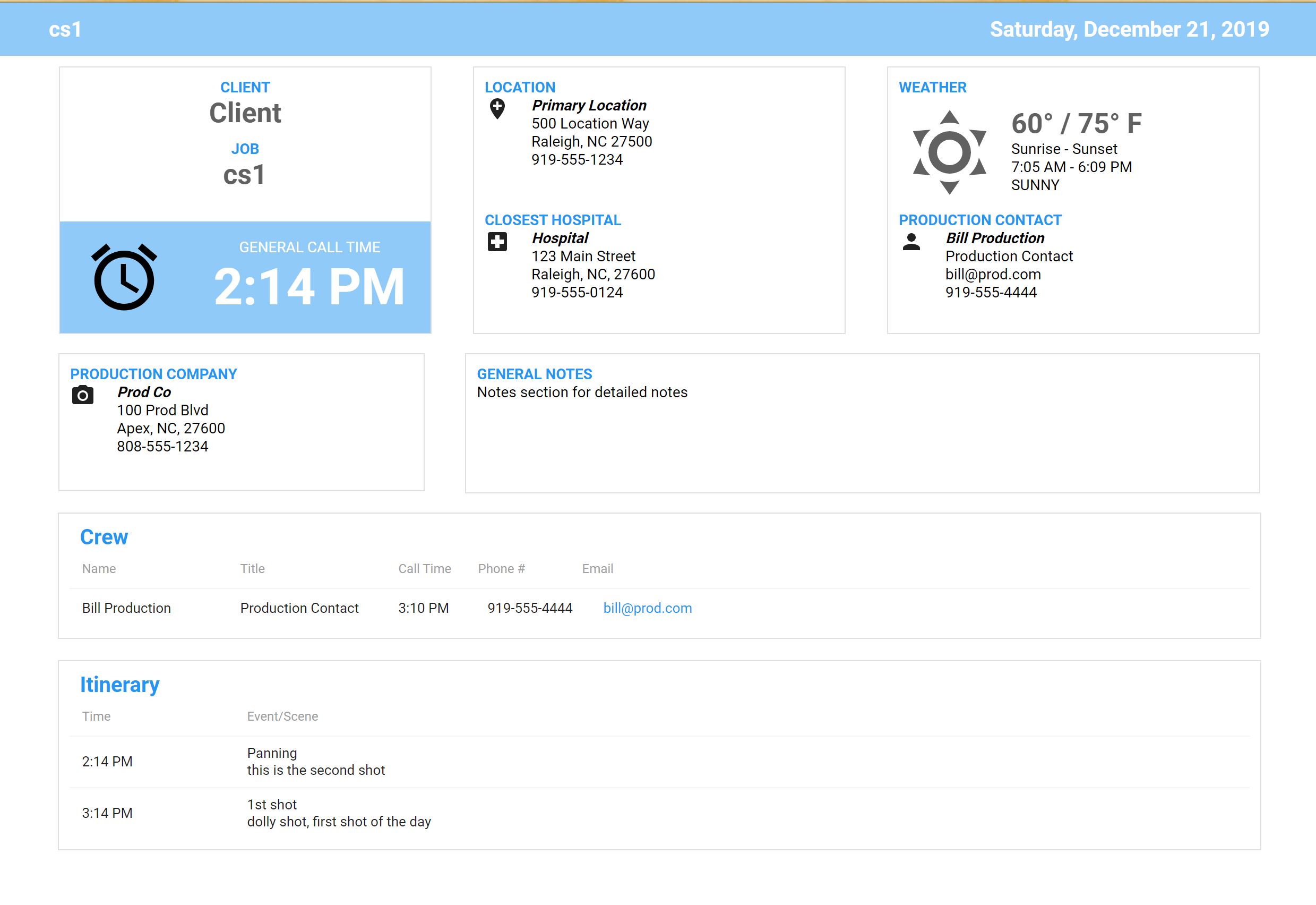The width and height of the screenshot is (1316, 905).
Task: Click hospital phone 919-555-0124
Action: (x=577, y=293)
